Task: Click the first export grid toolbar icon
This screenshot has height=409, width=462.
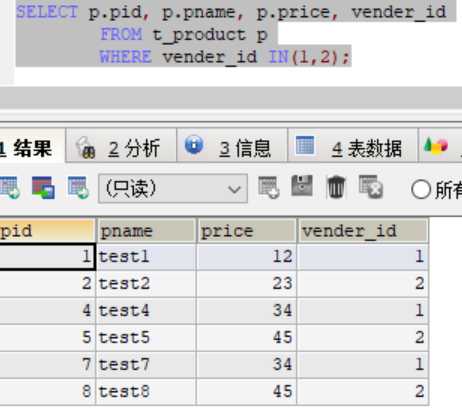Action: click(9, 188)
